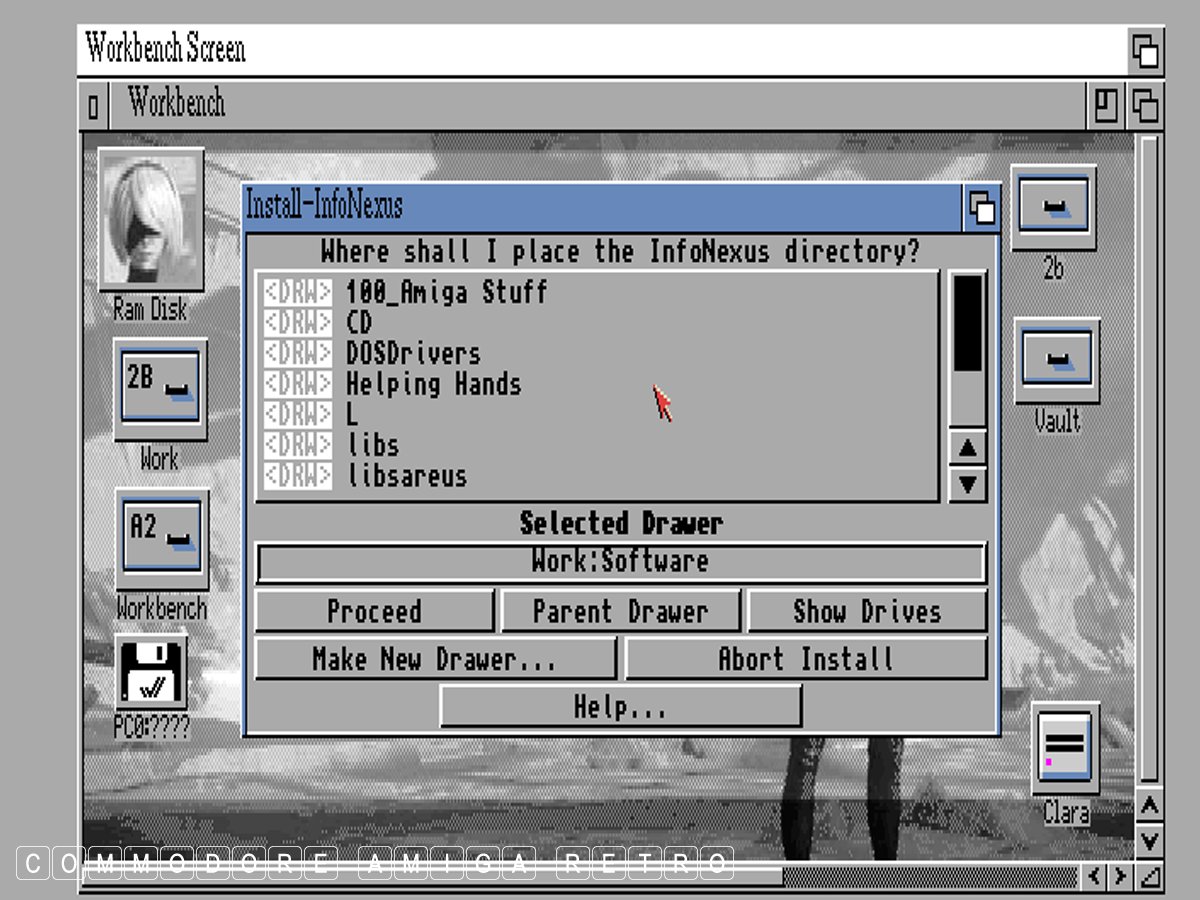Choose the DOSDrivers drawer in list
This screenshot has height=900, width=1200.
tap(413, 354)
